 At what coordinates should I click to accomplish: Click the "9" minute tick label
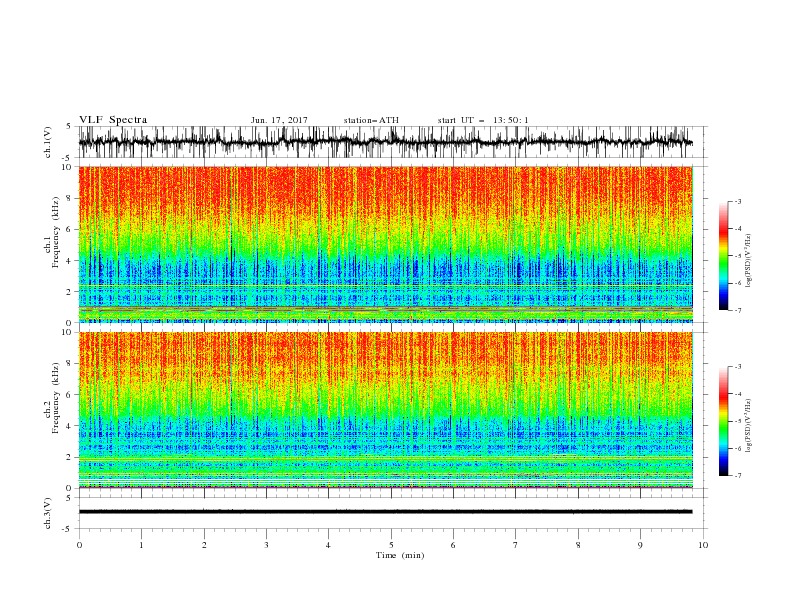640,545
